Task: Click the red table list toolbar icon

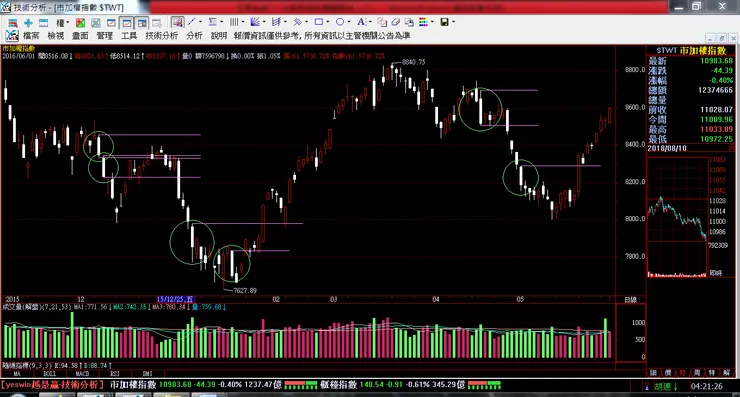Action: 12,23
